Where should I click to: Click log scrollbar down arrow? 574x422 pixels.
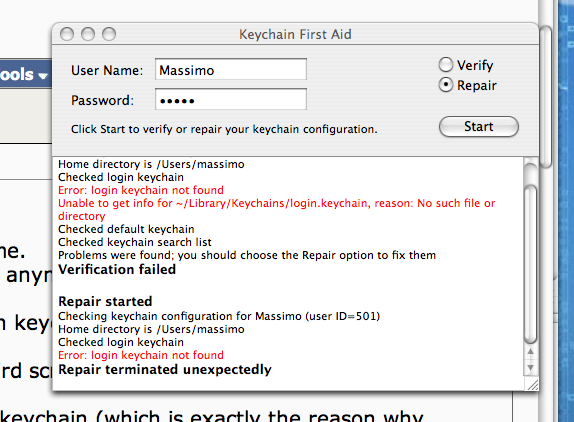[530, 367]
